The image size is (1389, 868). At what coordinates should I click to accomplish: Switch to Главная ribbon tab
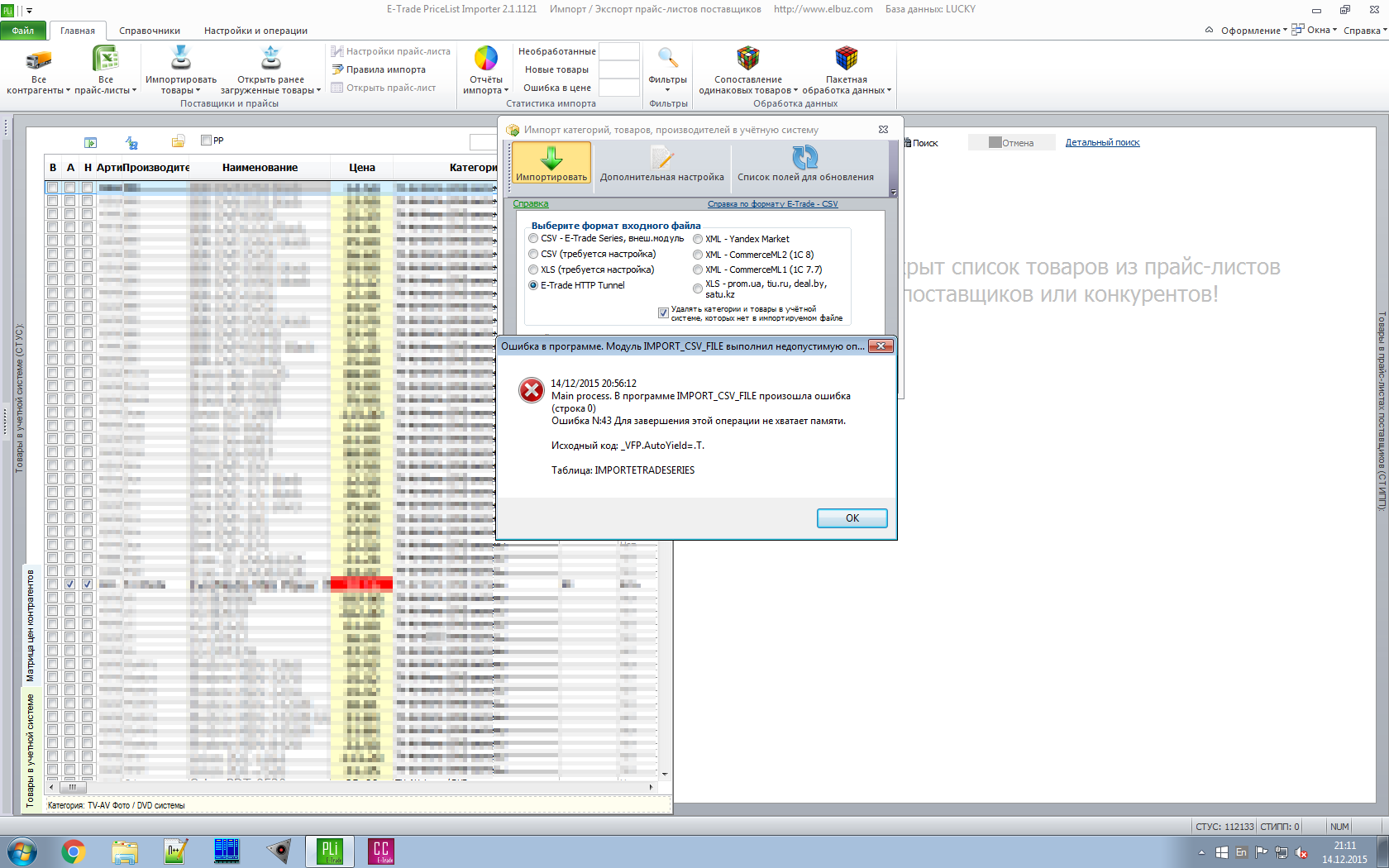[78, 31]
